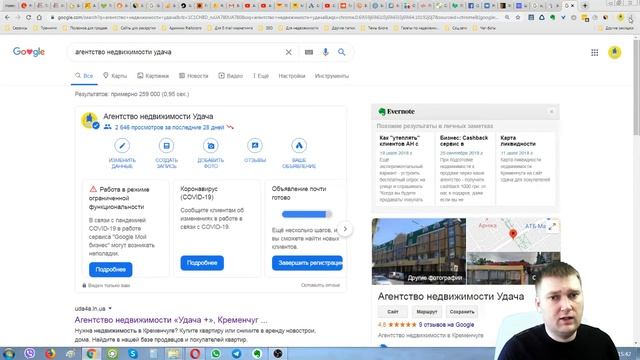The width and height of the screenshot is (640, 360).
Task: Open the Инструменты search tools
Action: (332, 76)
